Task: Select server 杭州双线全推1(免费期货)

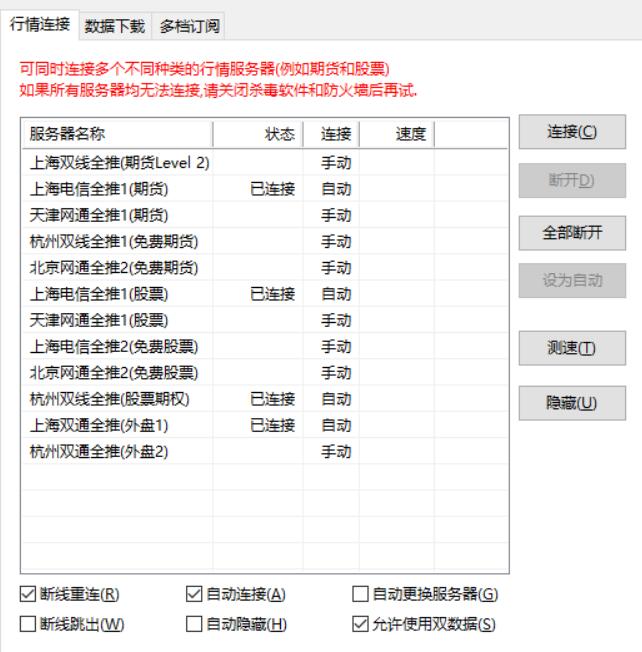Action: tap(114, 241)
